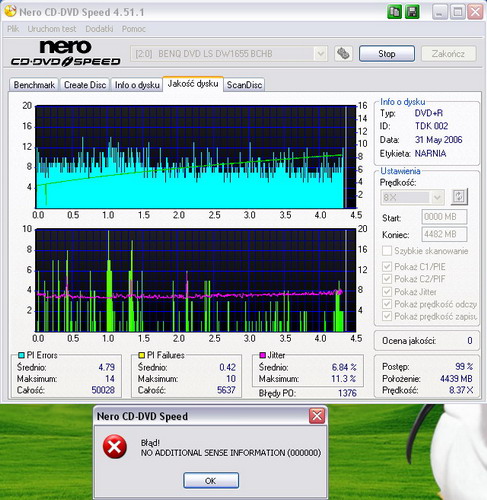Click the PI Errors upper graph
The image size is (487, 500).
(196, 157)
